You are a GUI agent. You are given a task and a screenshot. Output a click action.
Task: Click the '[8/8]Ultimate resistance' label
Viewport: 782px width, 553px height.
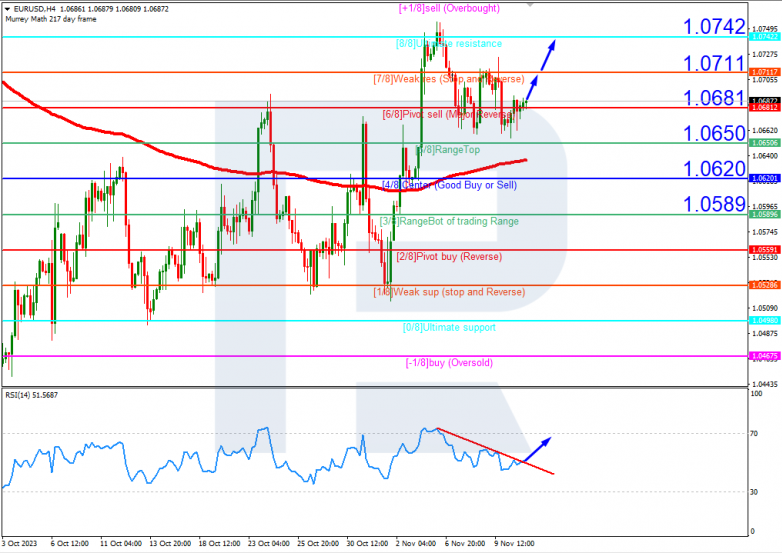point(449,43)
